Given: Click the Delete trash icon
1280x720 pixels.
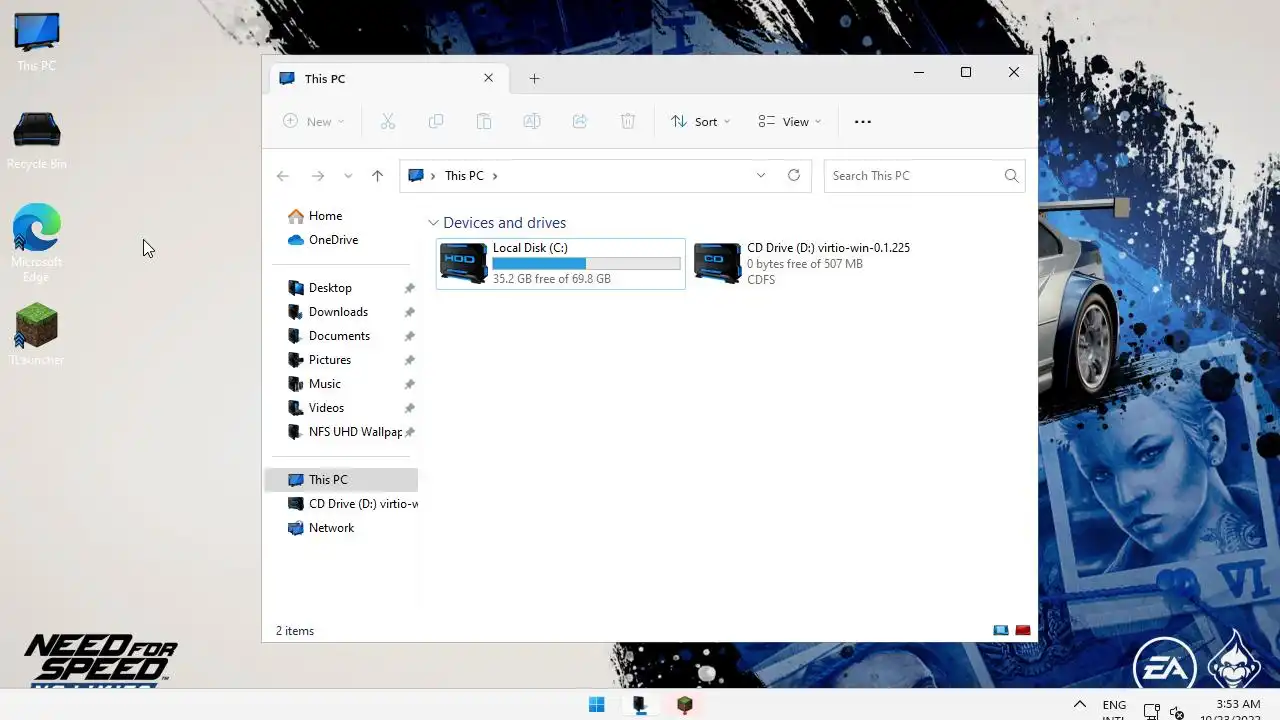Looking at the screenshot, I should click(x=628, y=122).
